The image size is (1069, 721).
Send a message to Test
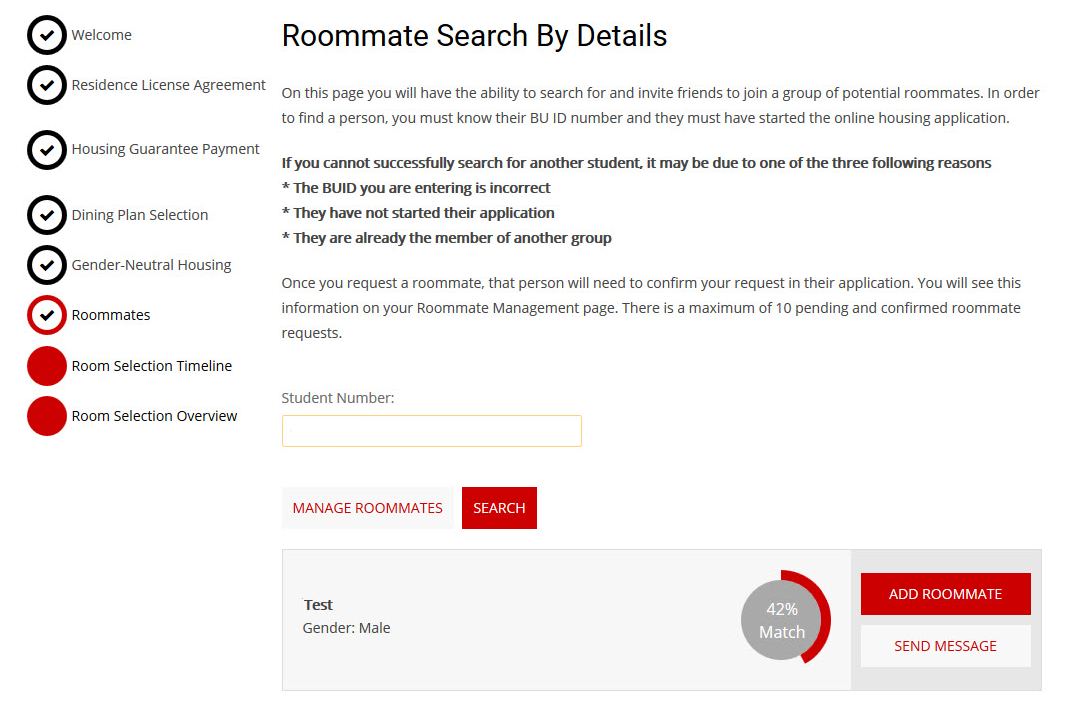click(x=945, y=646)
